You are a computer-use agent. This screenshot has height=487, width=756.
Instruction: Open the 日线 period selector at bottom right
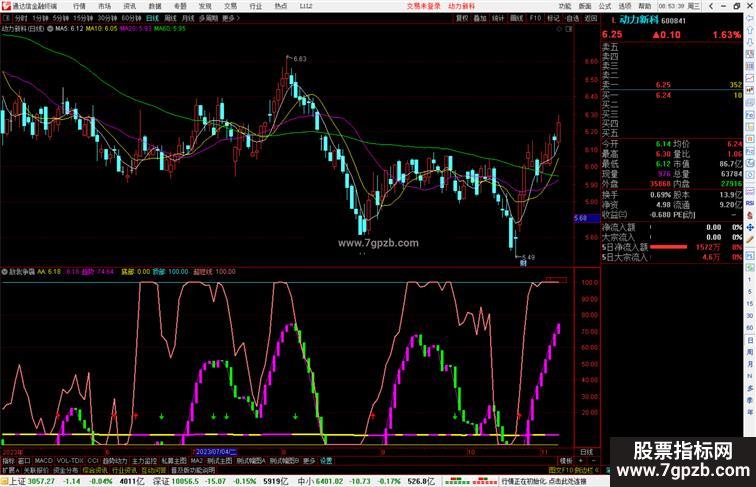[x=587, y=452]
